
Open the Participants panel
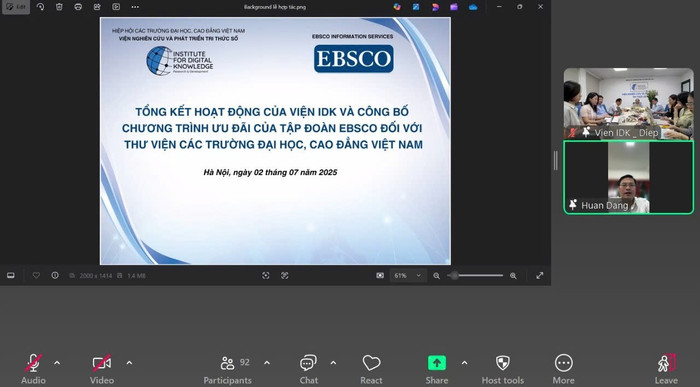click(228, 369)
